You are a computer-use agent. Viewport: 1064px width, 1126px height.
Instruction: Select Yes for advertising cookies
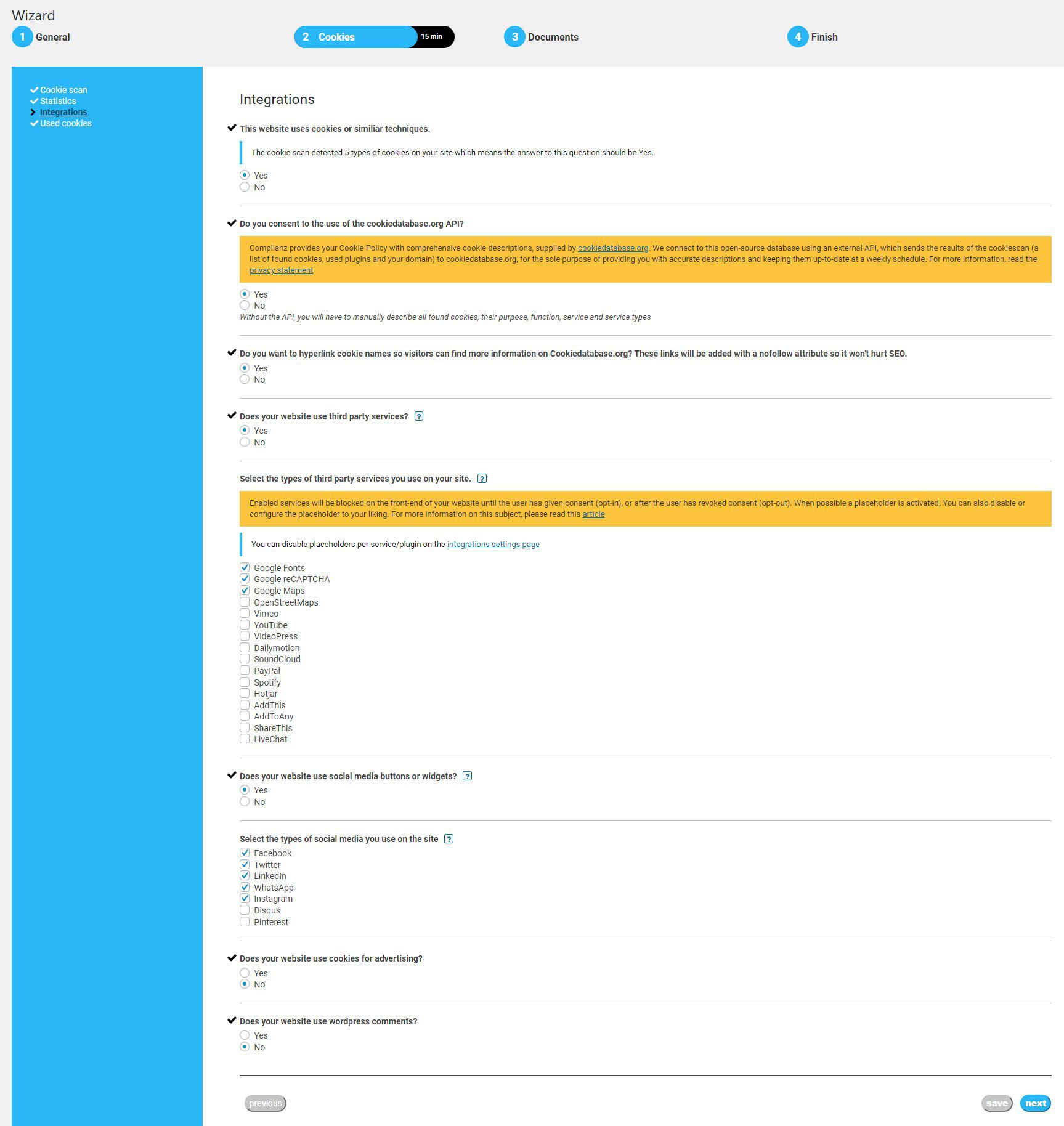click(245, 973)
